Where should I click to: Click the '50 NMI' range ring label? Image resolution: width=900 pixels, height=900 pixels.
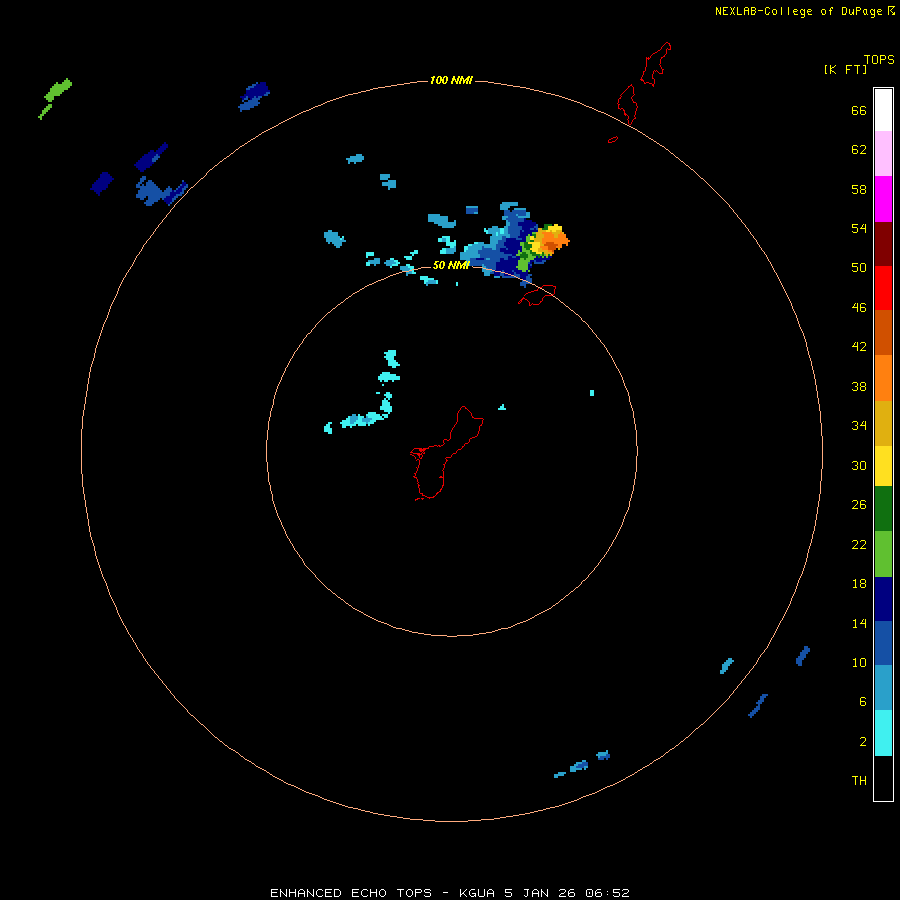click(x=451, y=265)
